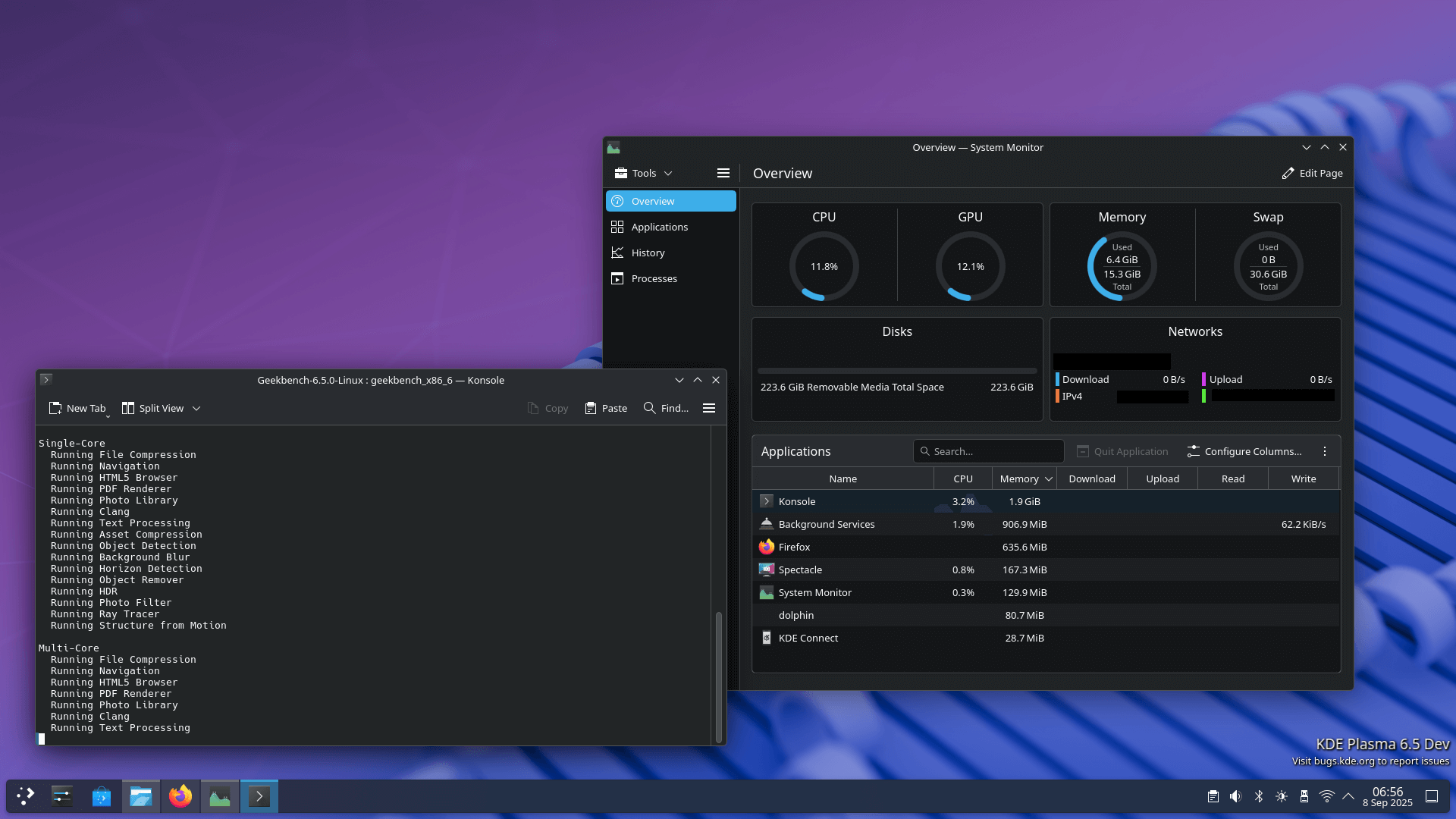Open the History page in sidebar
The height and width of the screenshot is (819, 1456).
(x=648, y=253)
